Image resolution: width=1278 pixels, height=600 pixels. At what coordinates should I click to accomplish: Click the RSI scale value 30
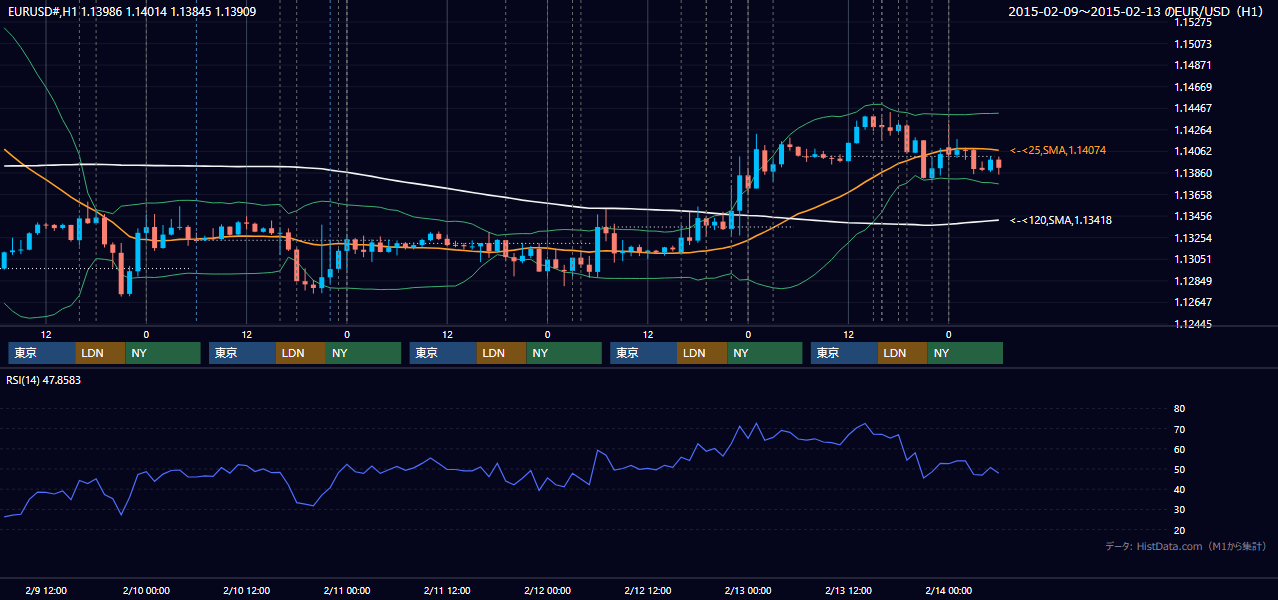point(1179,509)
